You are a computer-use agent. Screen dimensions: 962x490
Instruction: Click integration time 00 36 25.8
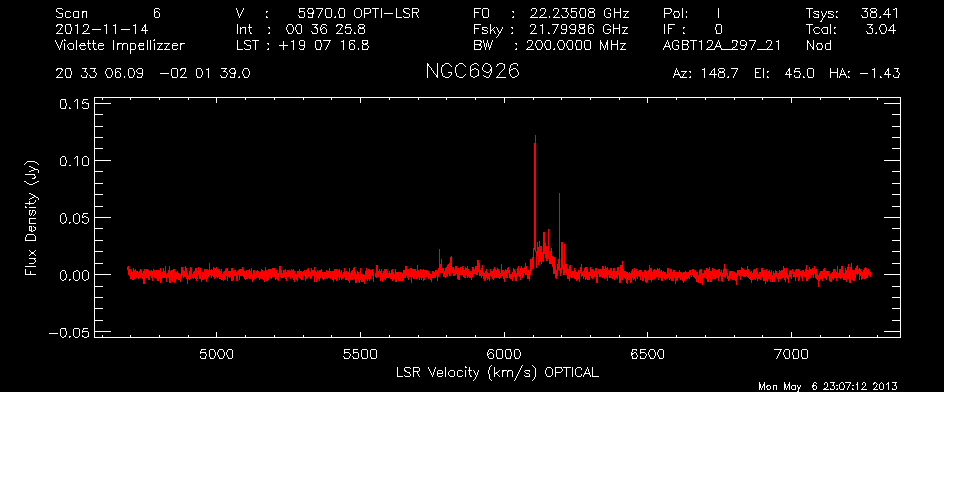click(x=325, y=29)
